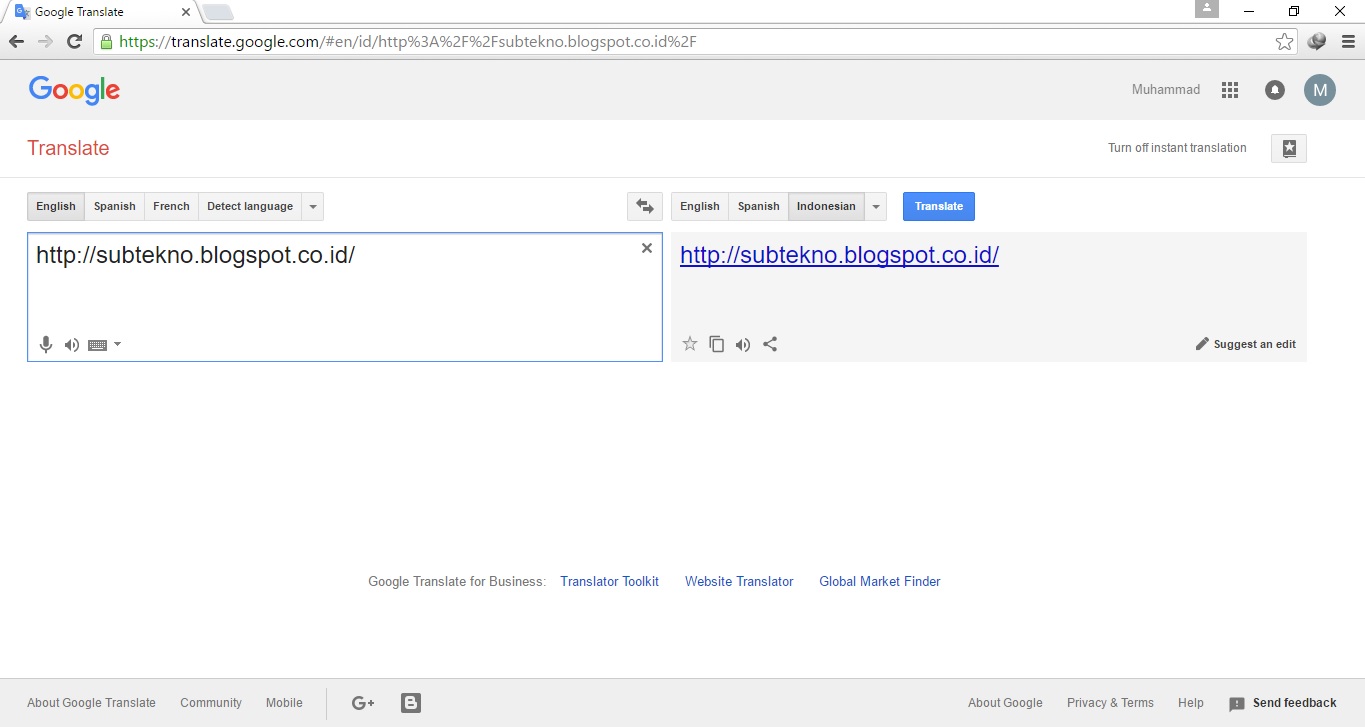Open a new browser tab
Image resolution: width=1365 pixels, height=727 pixels.
(218, 12)
